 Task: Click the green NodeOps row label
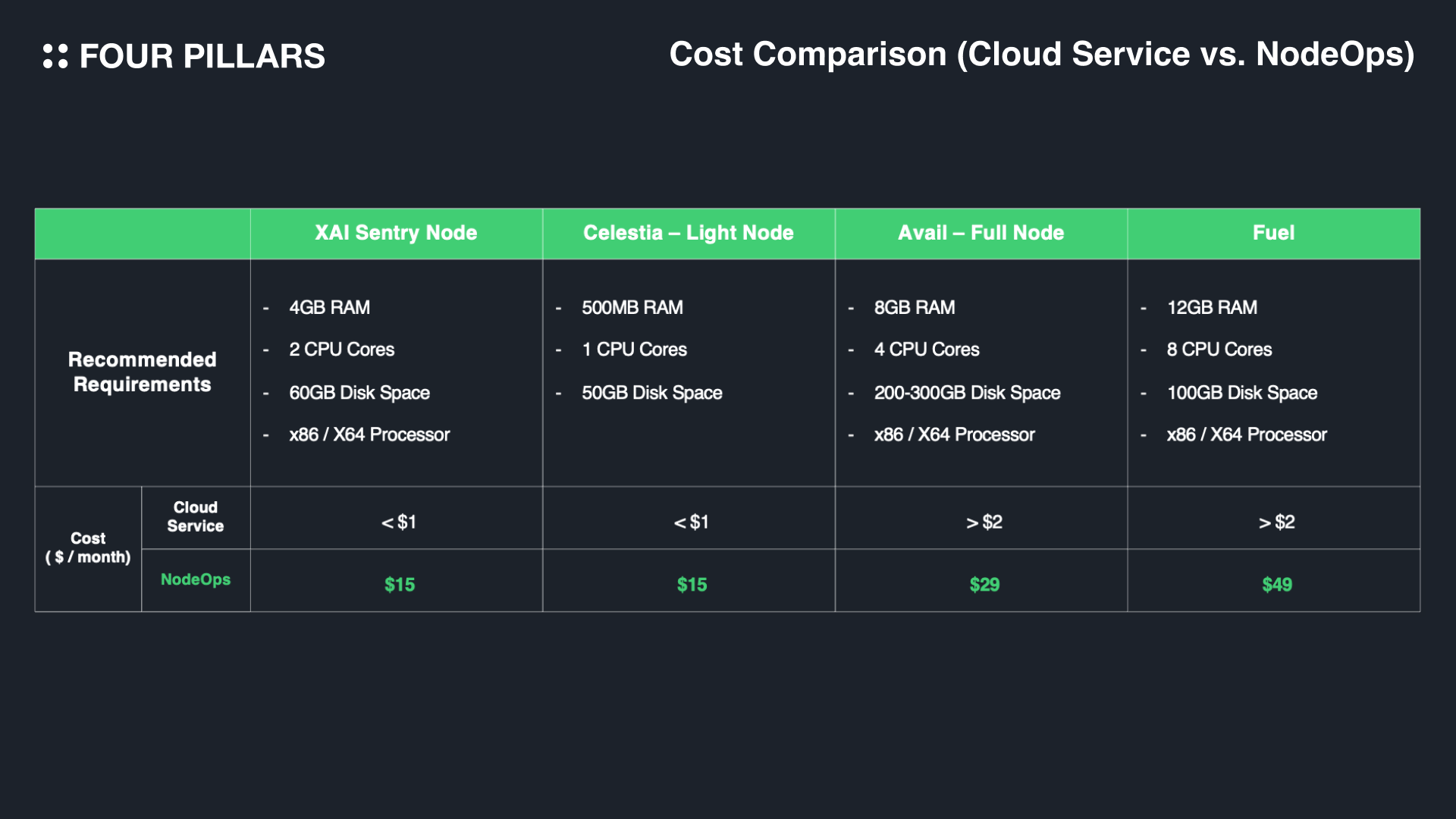pos(196,579)
